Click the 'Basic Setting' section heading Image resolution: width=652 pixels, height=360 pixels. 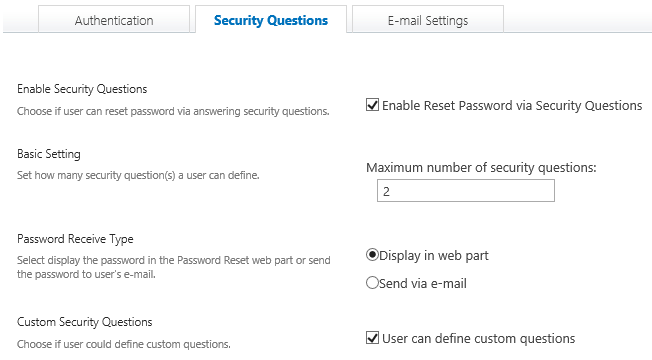point(49,154)
